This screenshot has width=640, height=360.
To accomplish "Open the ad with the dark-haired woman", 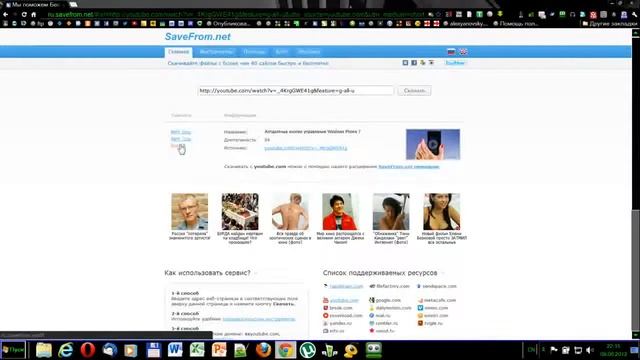I will click(442, 211).
